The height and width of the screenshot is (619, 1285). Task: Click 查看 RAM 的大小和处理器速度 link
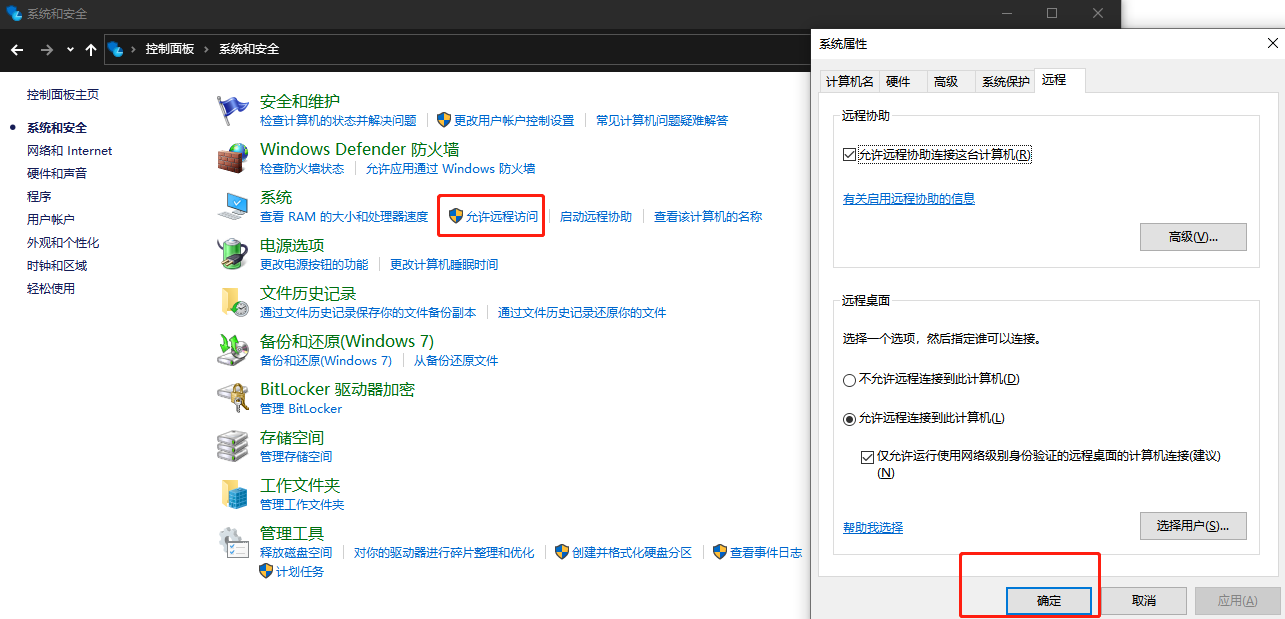344,217
